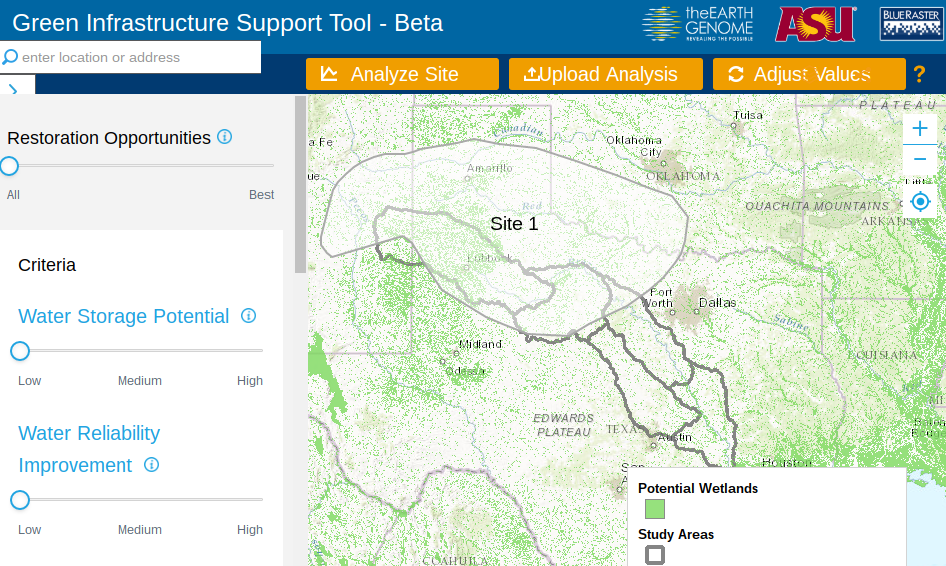Click the Analyze Site button
946x566 pixels.
coord(402,74)
